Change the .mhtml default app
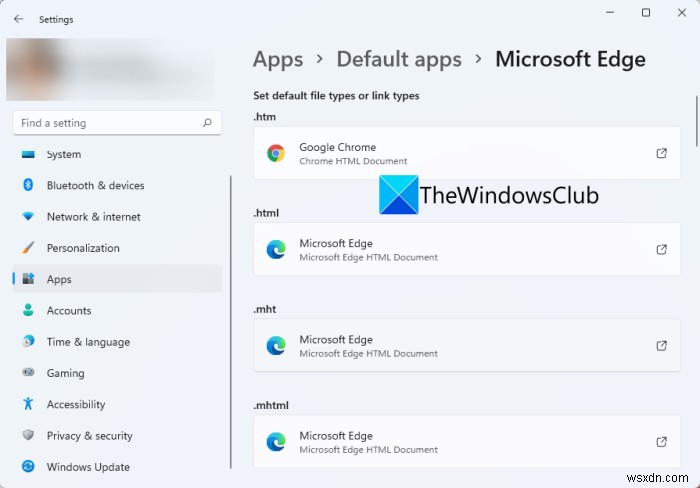 coord(467,442)
